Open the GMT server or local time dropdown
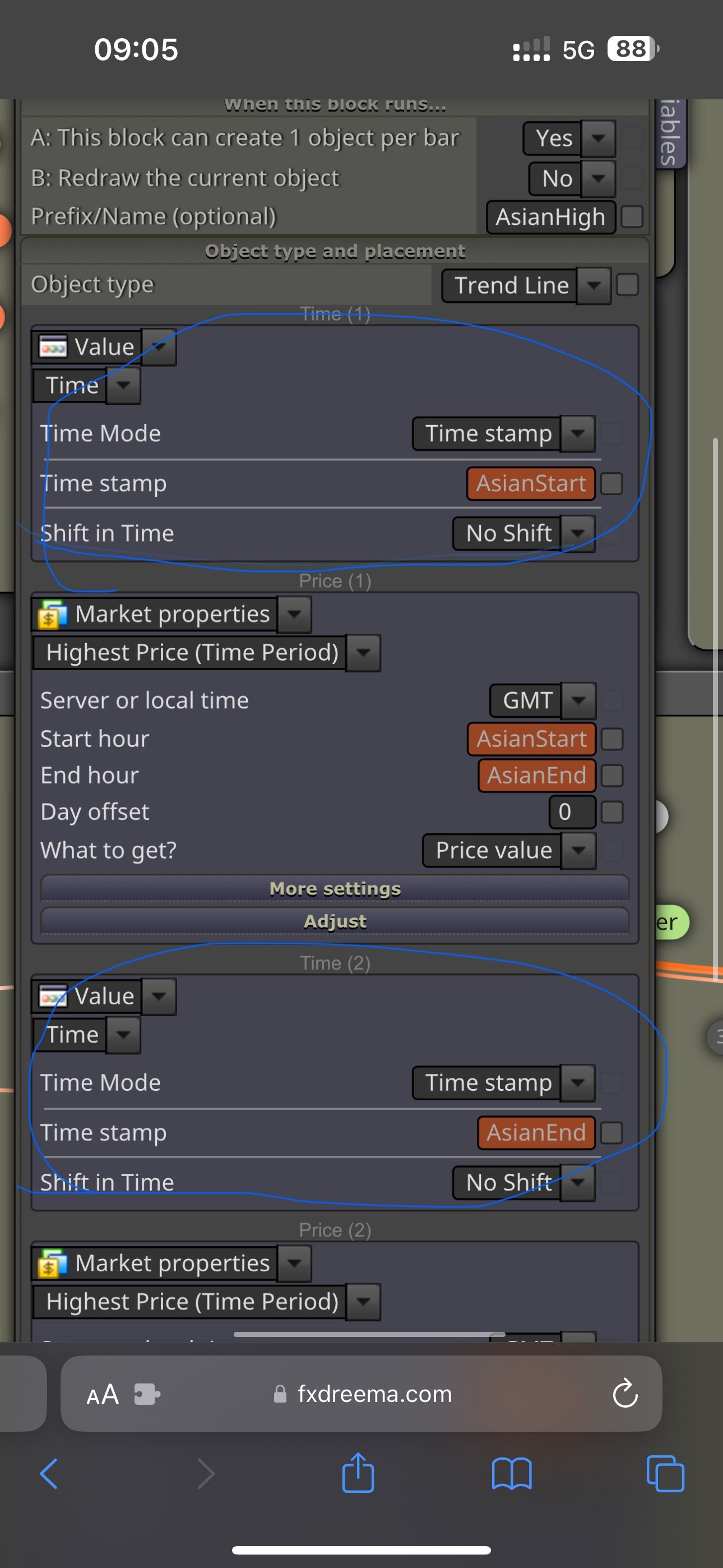Image resolution: width=723 pixels, height=1568 pixels. [543, 700]
